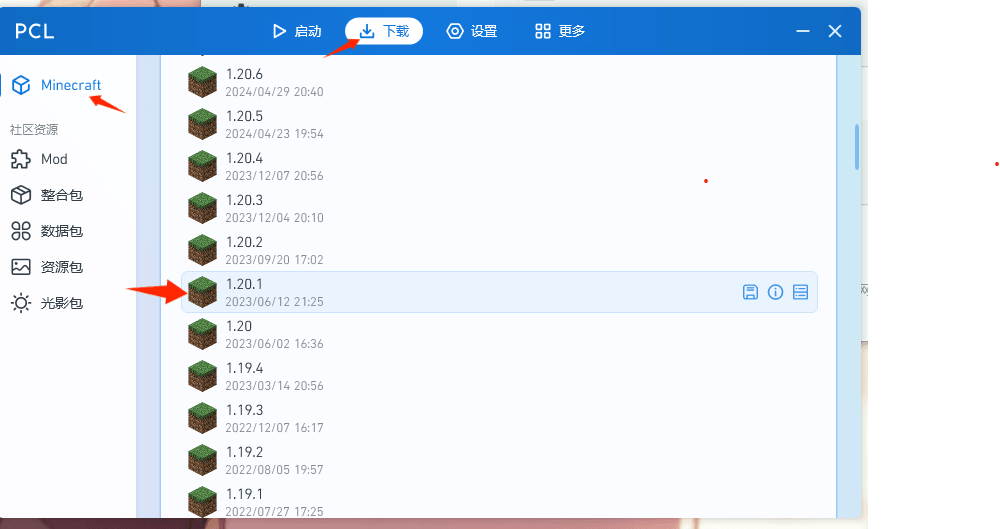Click the server list icon on 1.20.1
The height and width of the screenshot is (529, 1000).
point(800,292)
